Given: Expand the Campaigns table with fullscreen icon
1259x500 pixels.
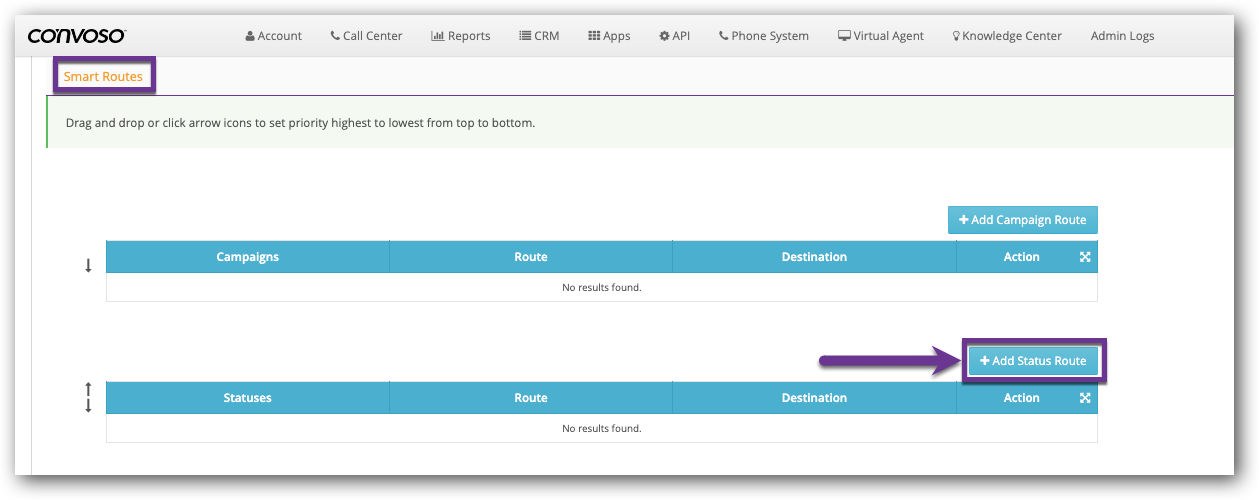Looking at the screenshot, I should pos(1085,257).
